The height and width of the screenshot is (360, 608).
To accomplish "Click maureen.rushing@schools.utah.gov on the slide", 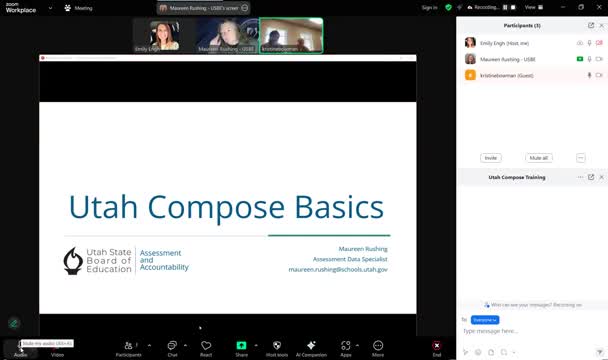I will pyautogui.click(x=338, y=269).
